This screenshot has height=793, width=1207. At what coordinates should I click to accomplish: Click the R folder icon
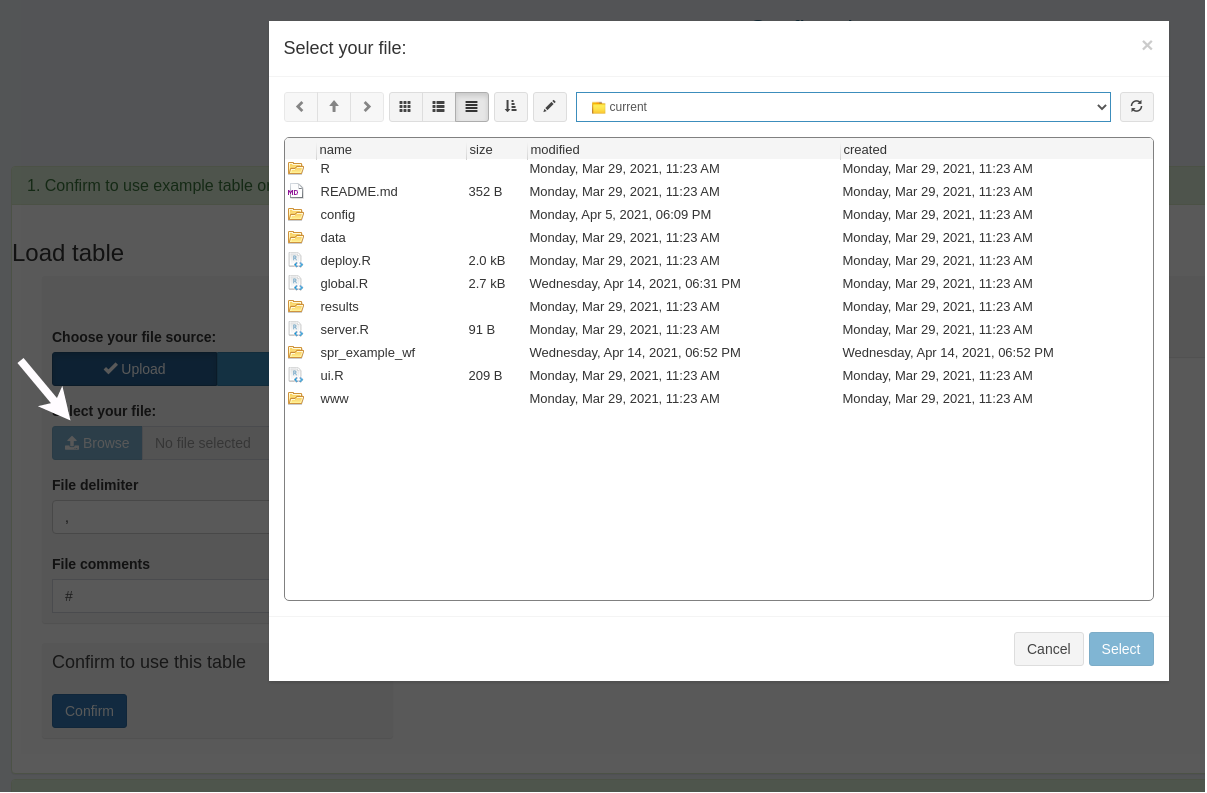pos(296,169)
